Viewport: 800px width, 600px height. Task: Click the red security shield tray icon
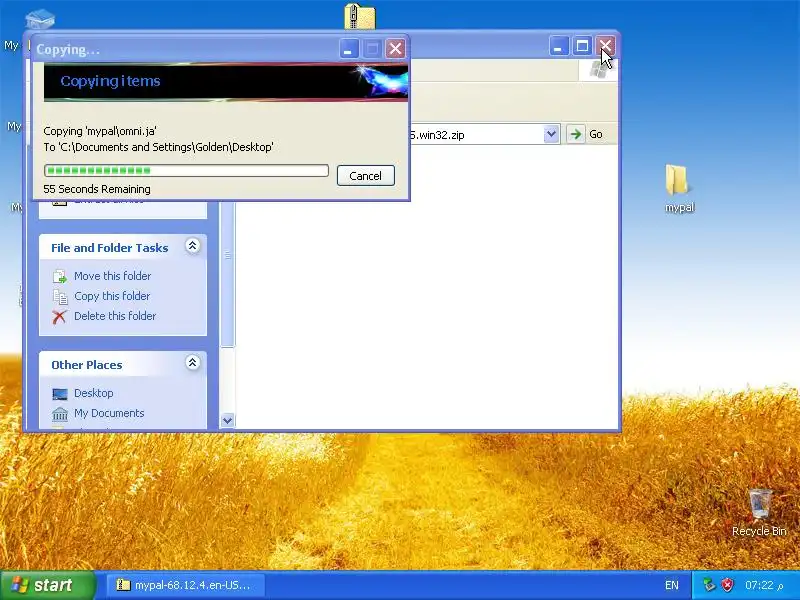coord(727,585)
